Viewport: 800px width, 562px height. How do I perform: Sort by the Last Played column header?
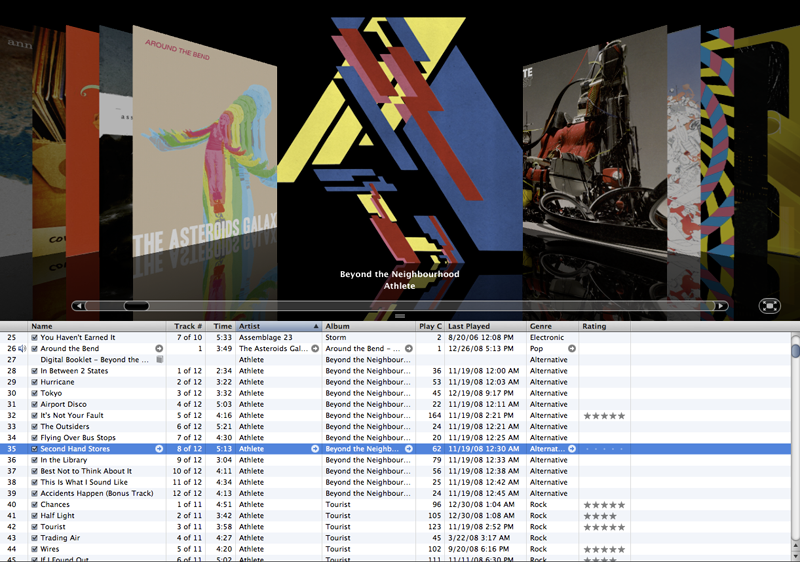tap(485, 326)
